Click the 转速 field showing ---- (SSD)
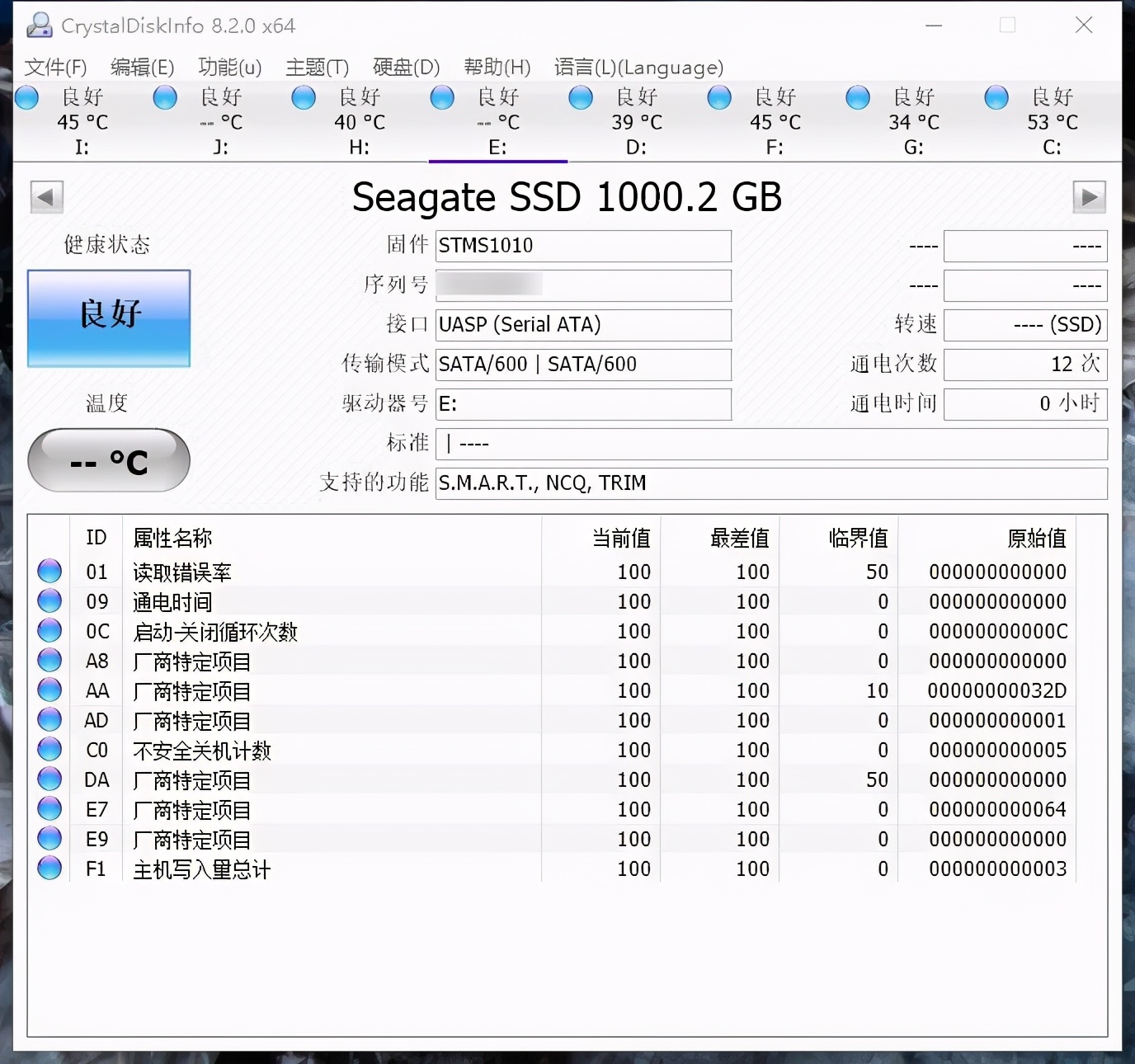 (x=1025, y=325)
